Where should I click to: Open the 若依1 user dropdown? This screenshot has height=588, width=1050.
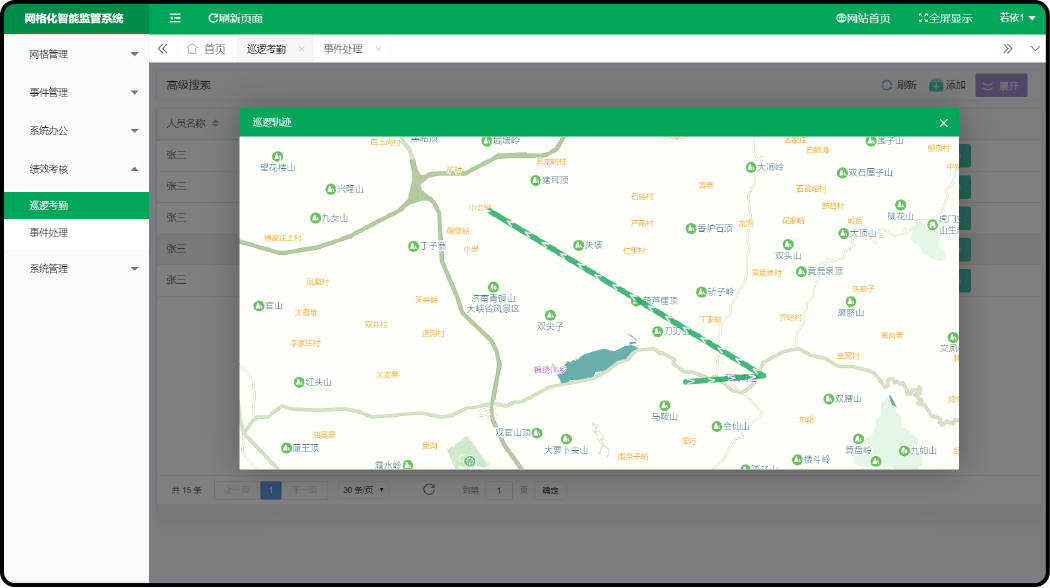[x=1016, y=18]
